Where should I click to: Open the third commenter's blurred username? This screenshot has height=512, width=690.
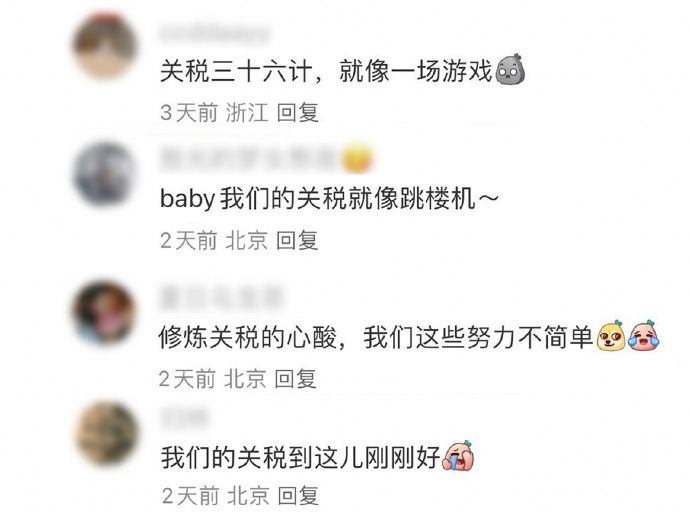tap(220, 296)
